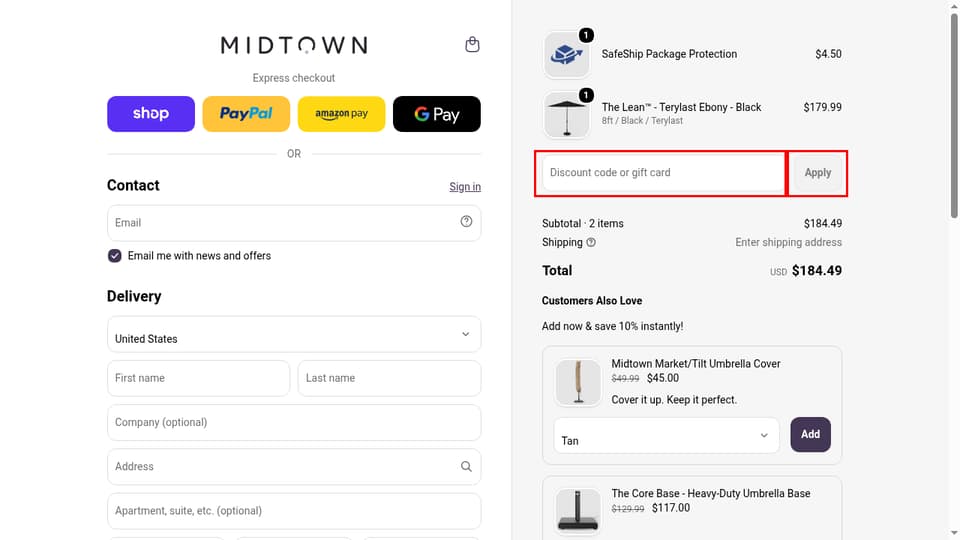This screenshot has width=960, height=540.
Task: Focus the Address field
Action: (x=294, y=467)
